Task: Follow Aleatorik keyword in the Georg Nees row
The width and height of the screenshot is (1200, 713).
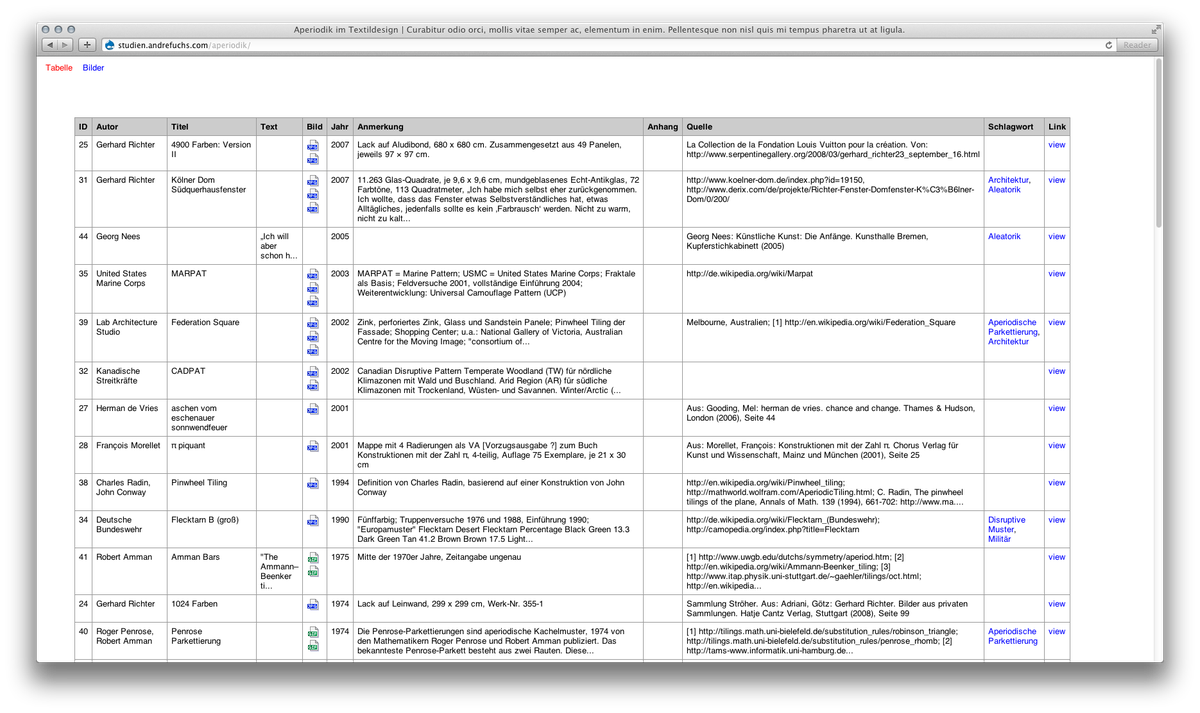Action: click(x=1004, y=237)
